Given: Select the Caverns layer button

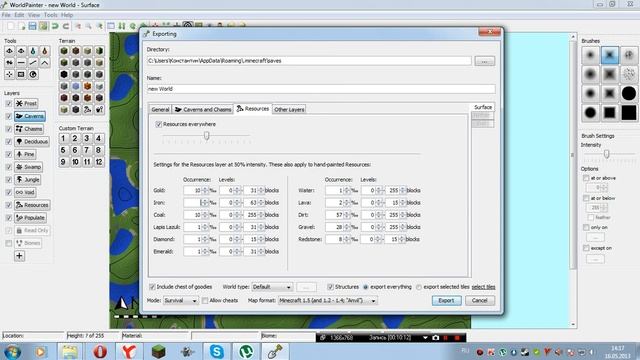Looking at the screenshot, I should pyautogui.click(x=30, y=116).
